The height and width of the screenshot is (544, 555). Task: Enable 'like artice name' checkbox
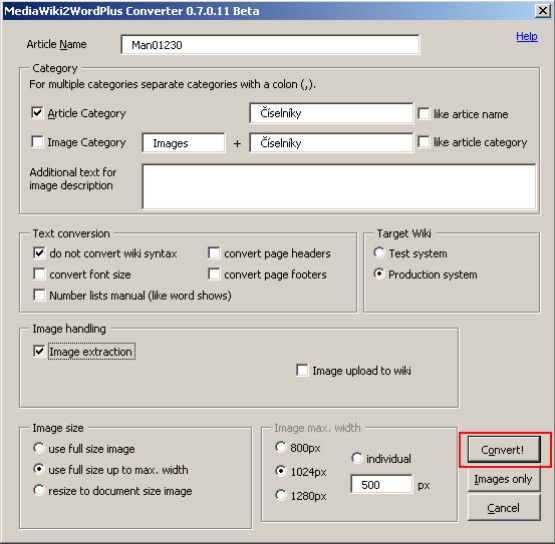coord(424,114)
